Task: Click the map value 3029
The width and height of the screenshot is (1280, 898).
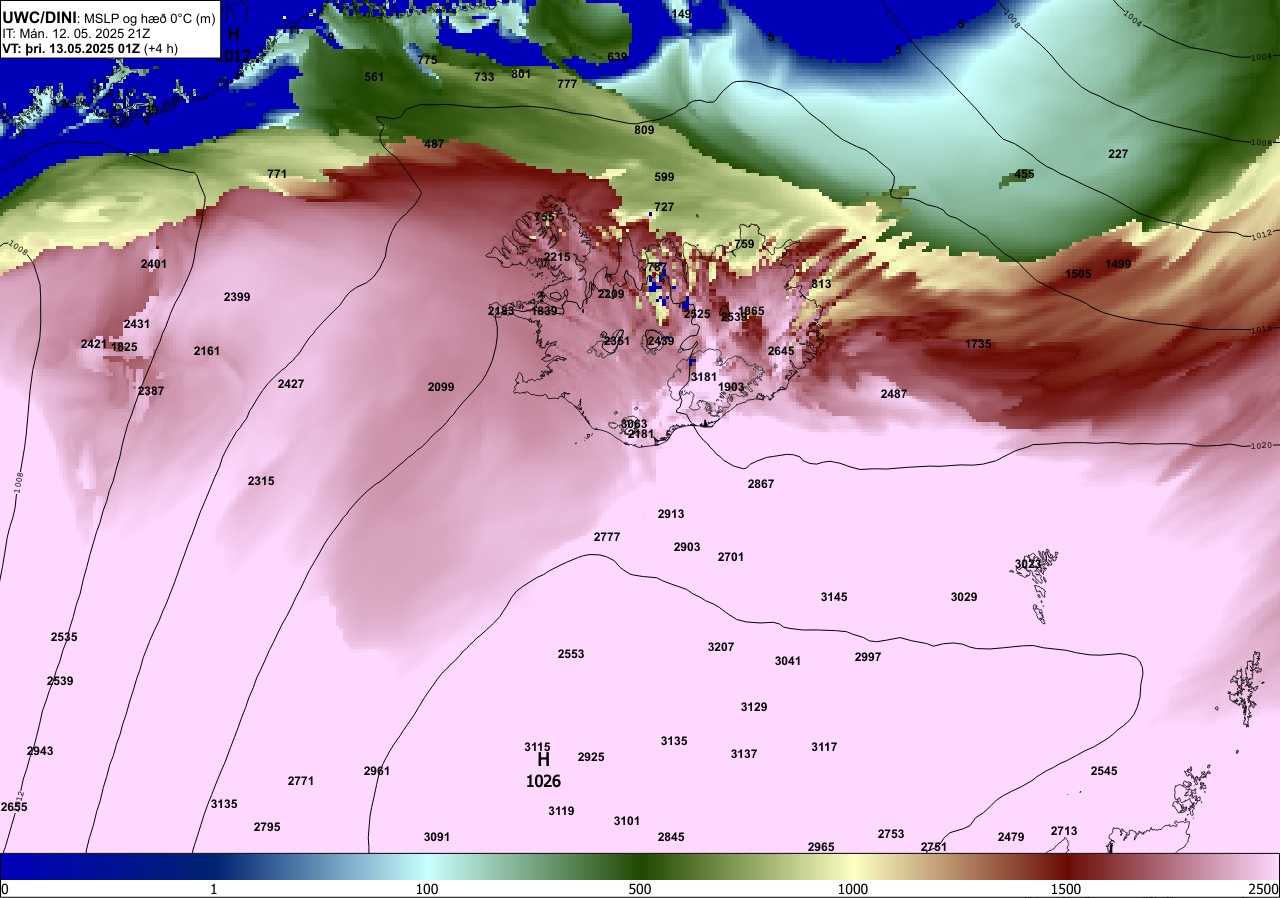Action: click(964, 597)
